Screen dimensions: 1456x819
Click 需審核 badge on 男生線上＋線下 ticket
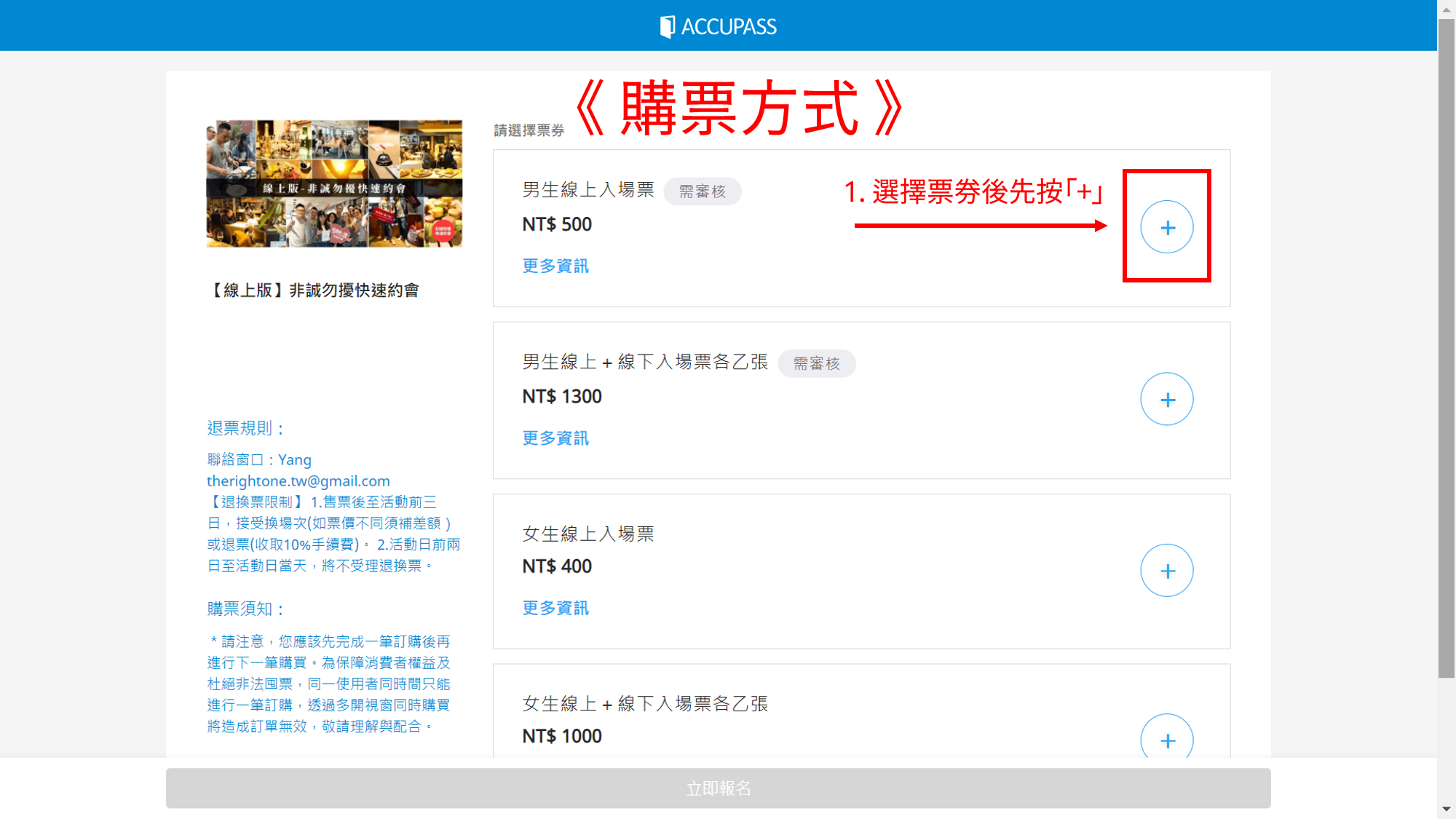tap(816, 363)
